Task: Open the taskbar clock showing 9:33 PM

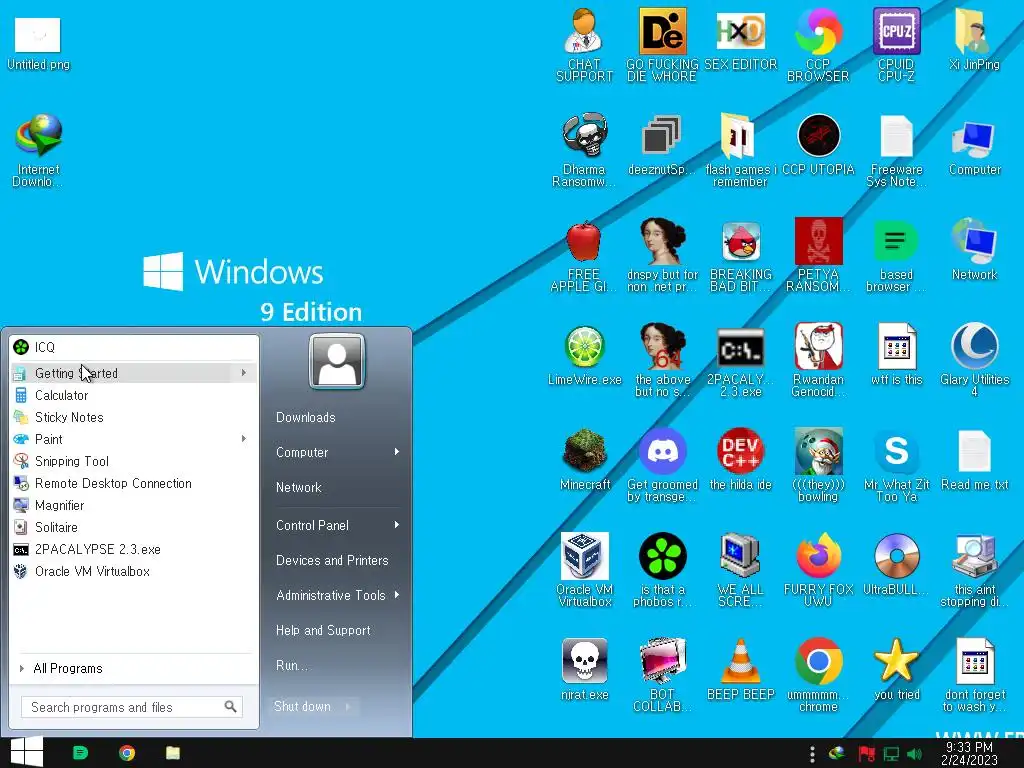Action: click(969, 753)
